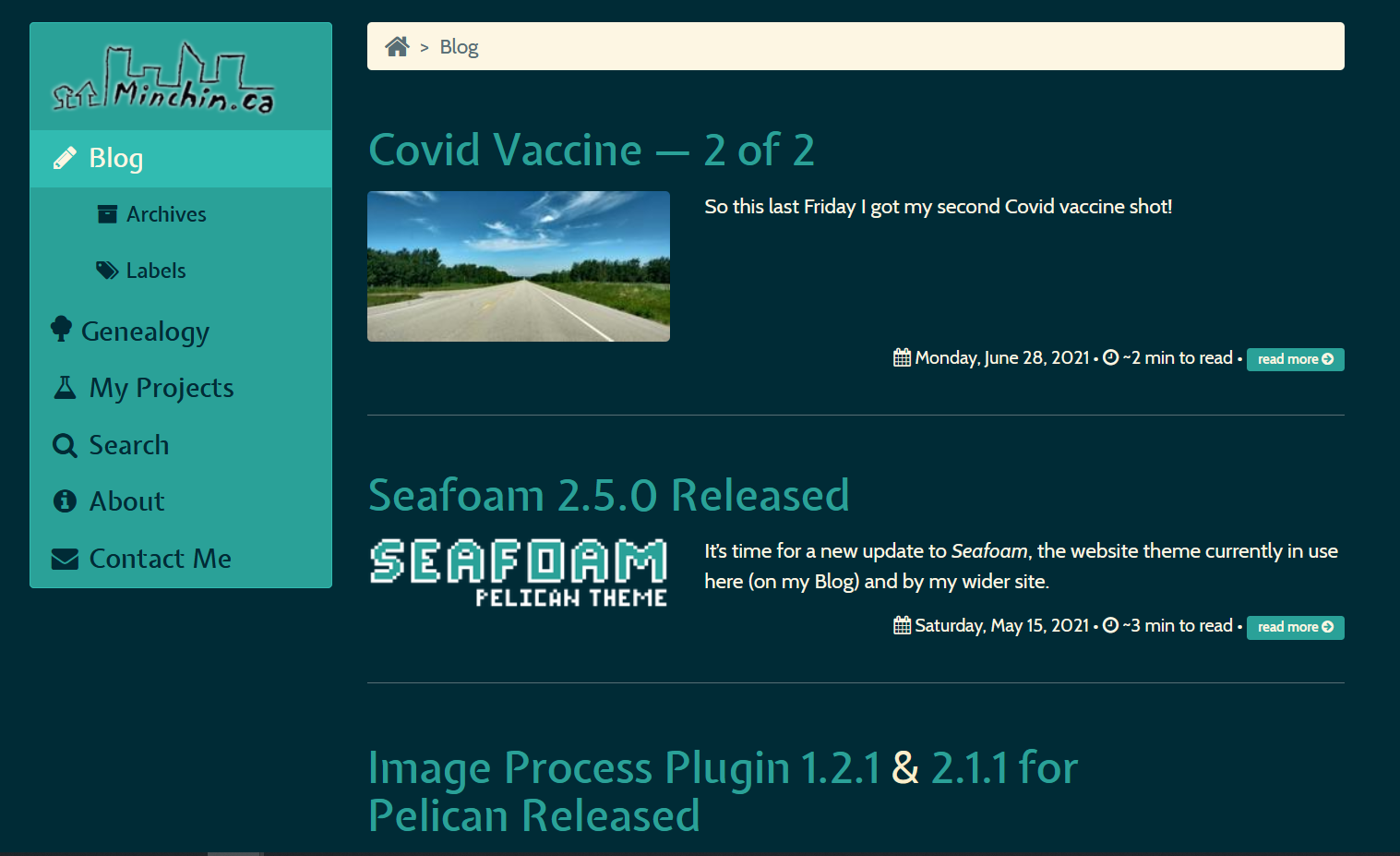Click the info icon beside About
The image size is (1400, 856).
(x=65, y=501)
